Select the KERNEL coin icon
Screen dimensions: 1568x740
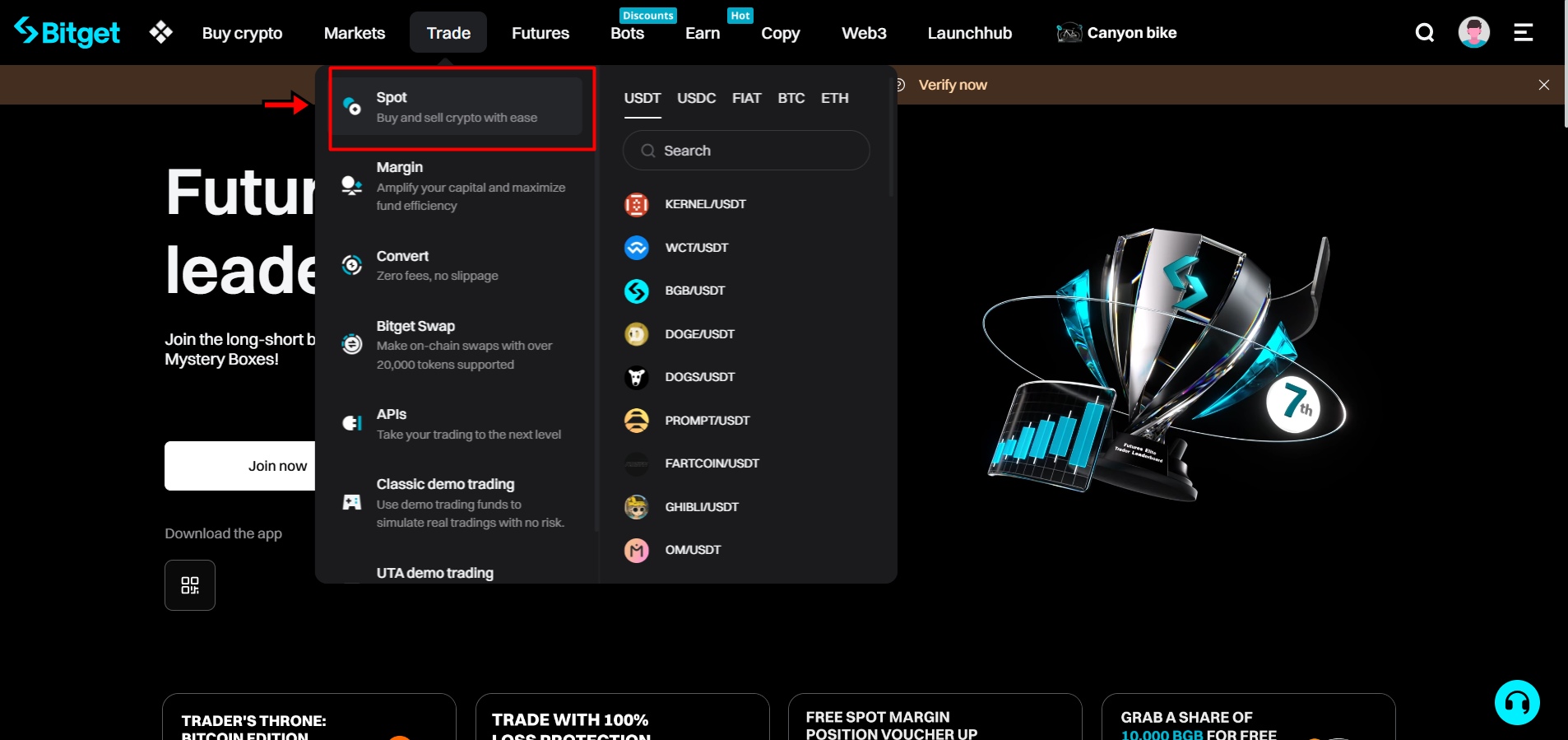(x=637, y=204)
